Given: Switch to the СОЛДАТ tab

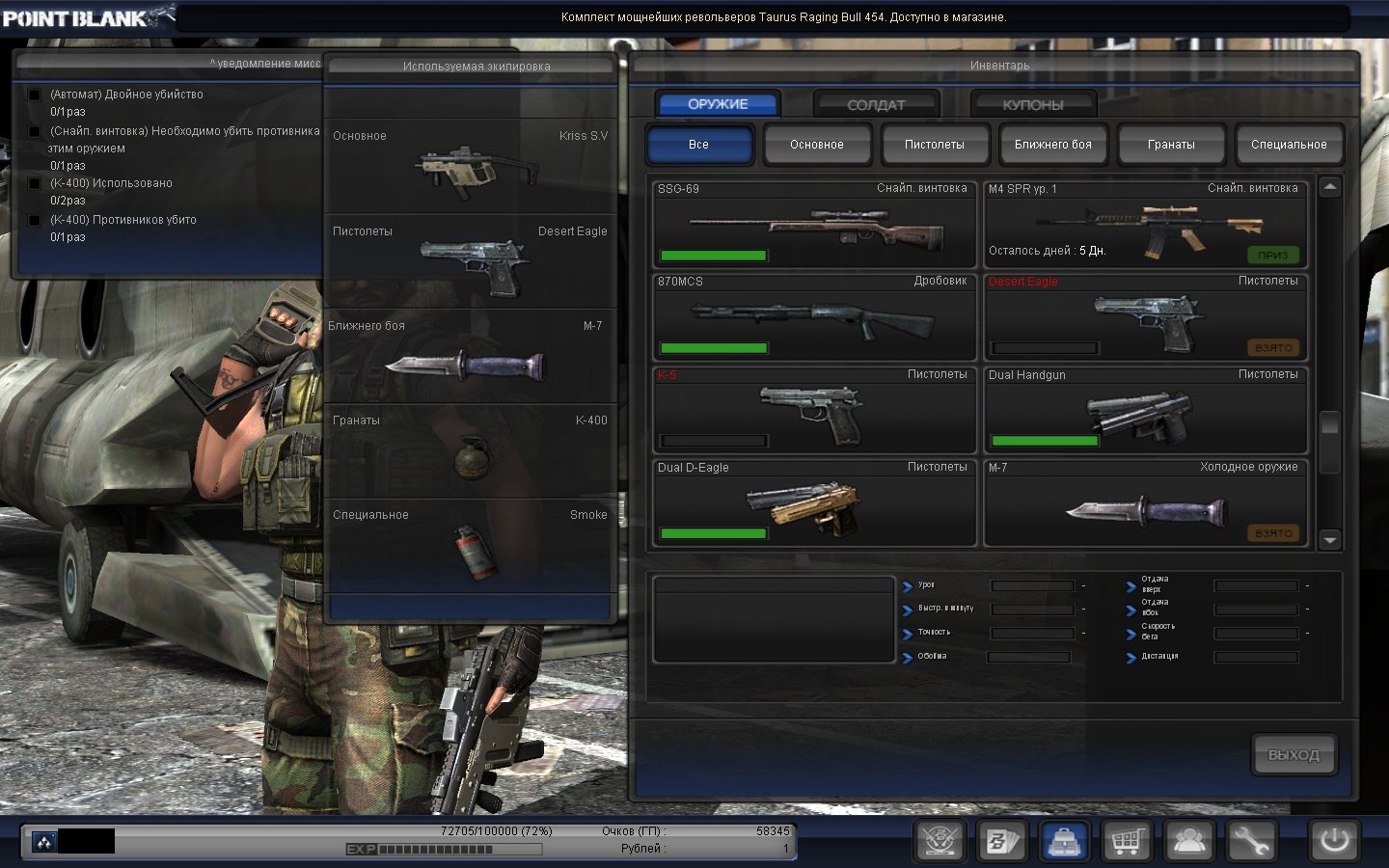Looking at the screenshot, I should (x=876, y=104).
